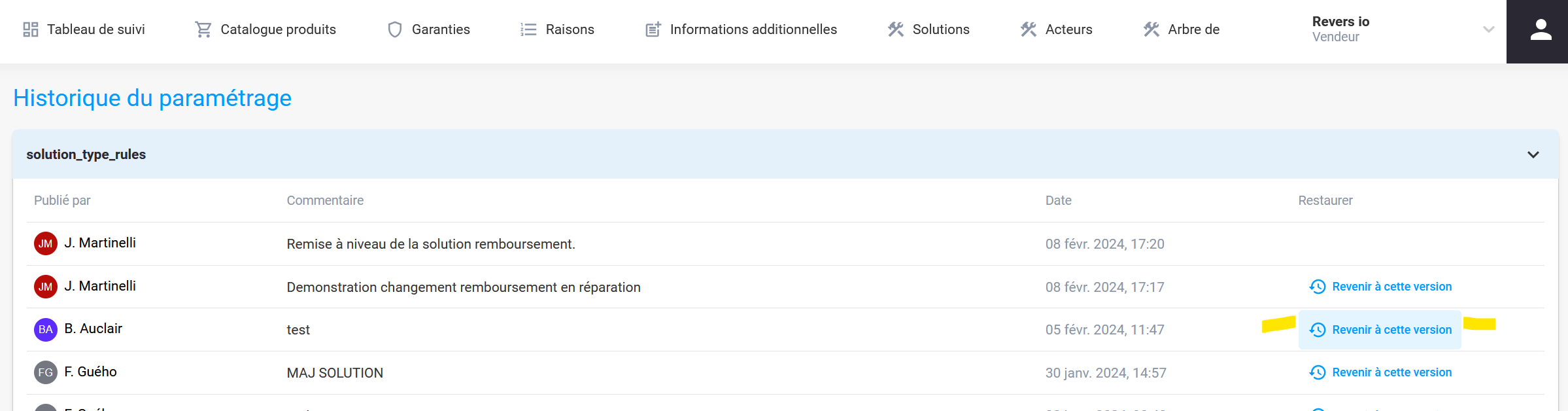Click the Arbre de tools icon
1568x411 pixels.
(1151, 29)
